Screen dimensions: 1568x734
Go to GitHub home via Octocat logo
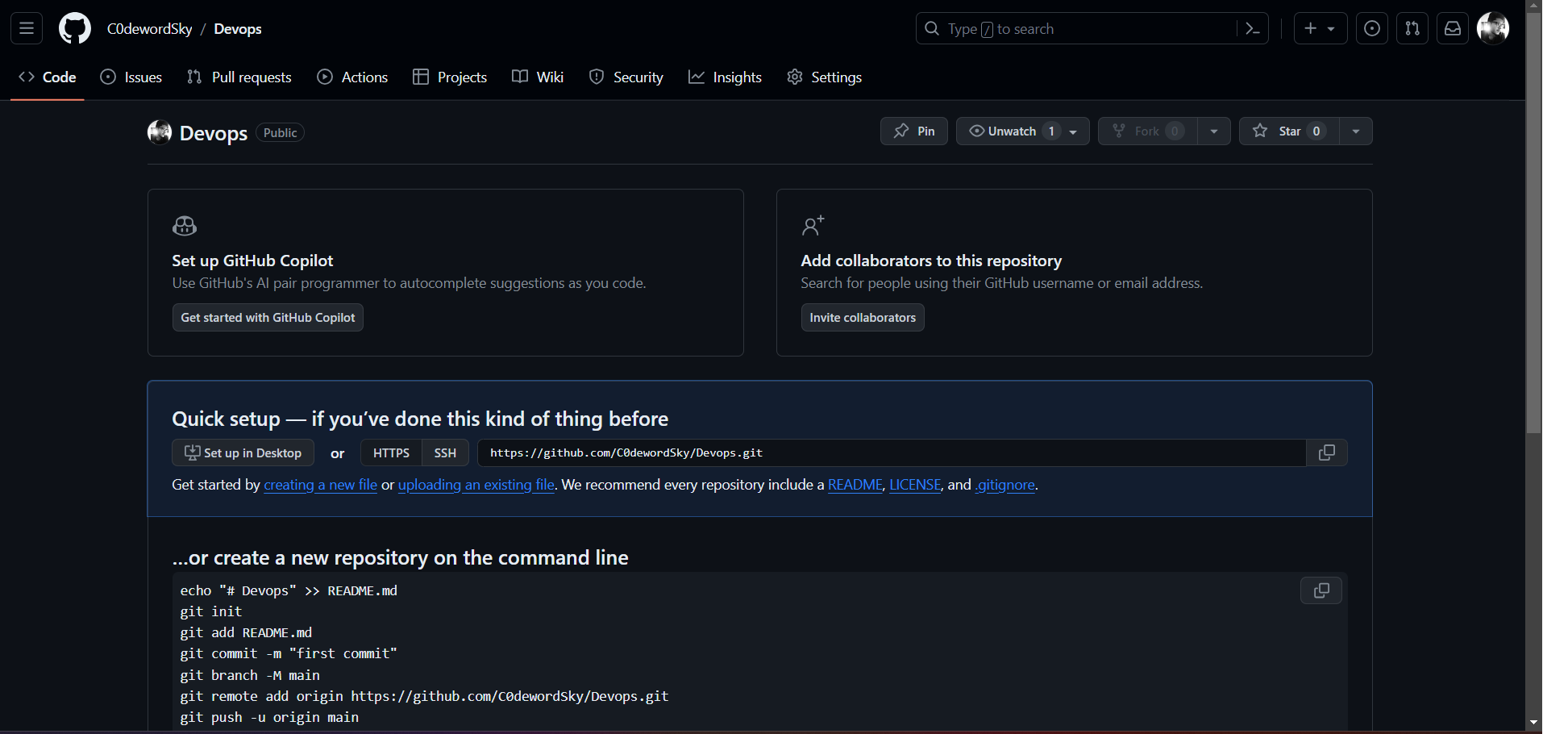(x=75, y=29)
